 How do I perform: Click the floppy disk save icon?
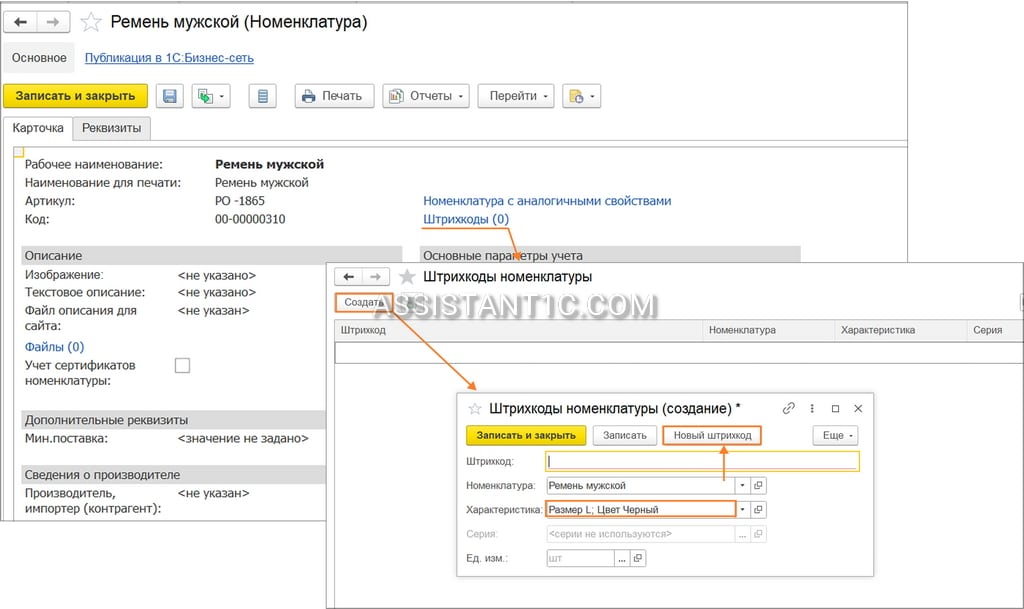(170, 96)
